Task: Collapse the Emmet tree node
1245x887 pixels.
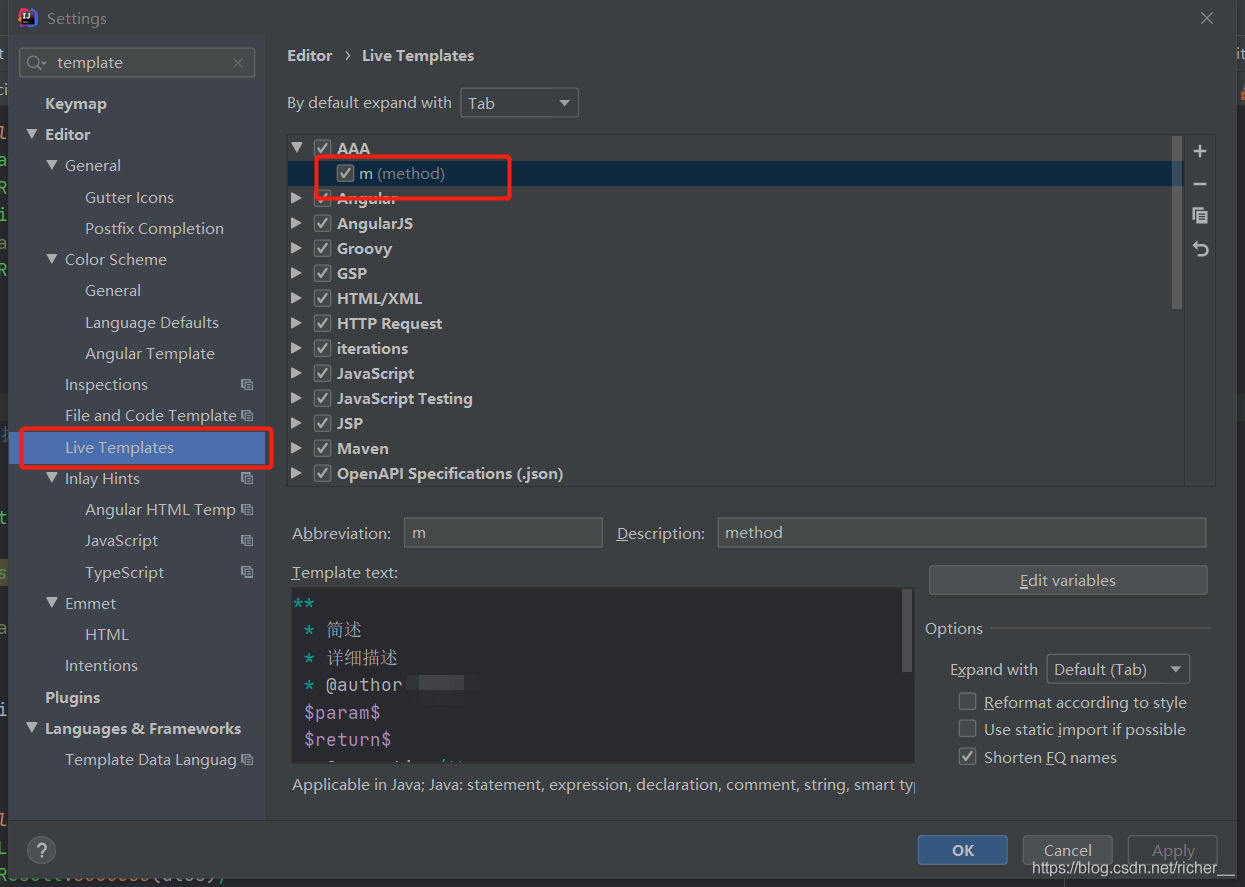Action: (x=52, y=603)
